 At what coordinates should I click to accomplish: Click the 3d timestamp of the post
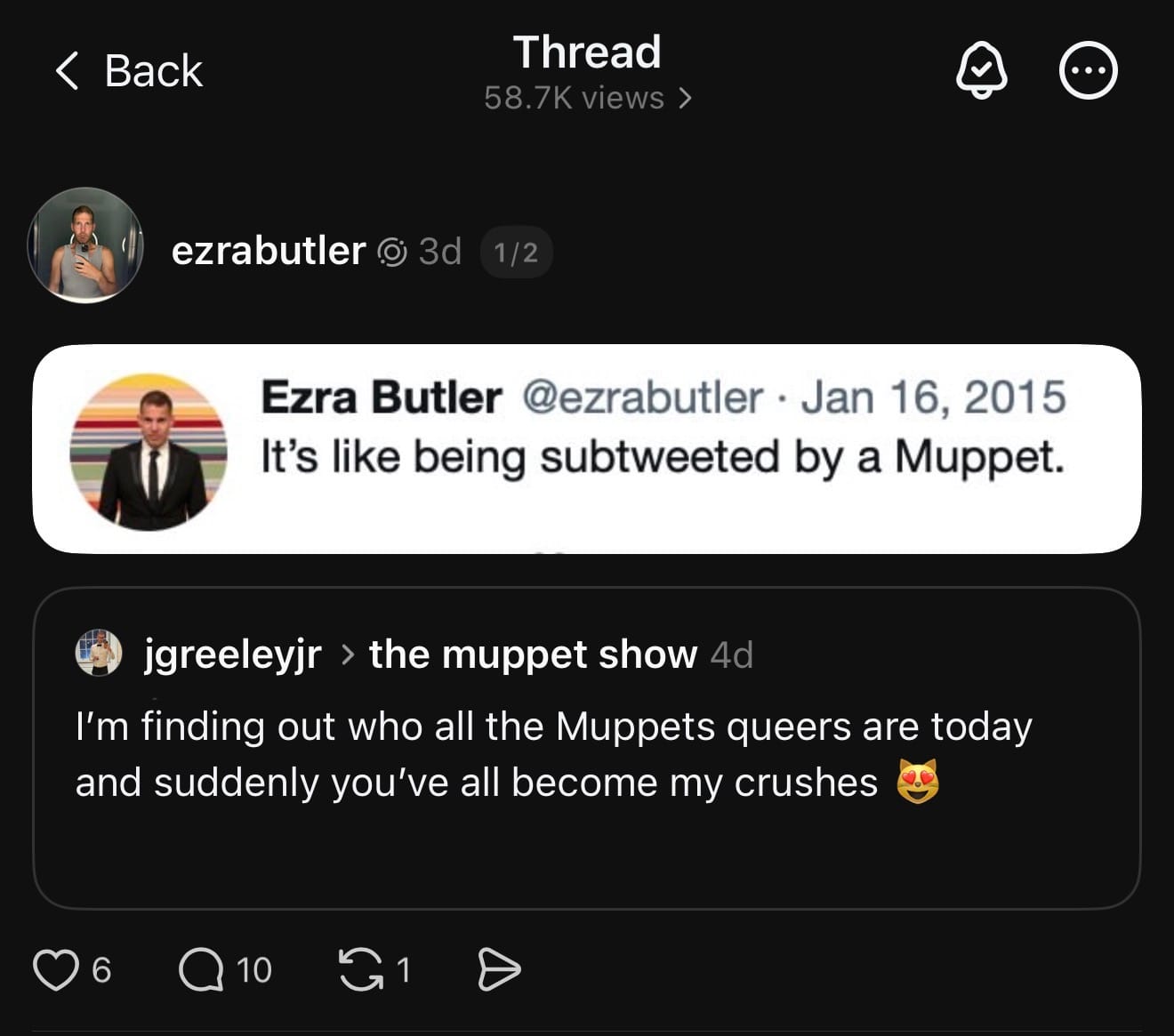click(440, 252)
